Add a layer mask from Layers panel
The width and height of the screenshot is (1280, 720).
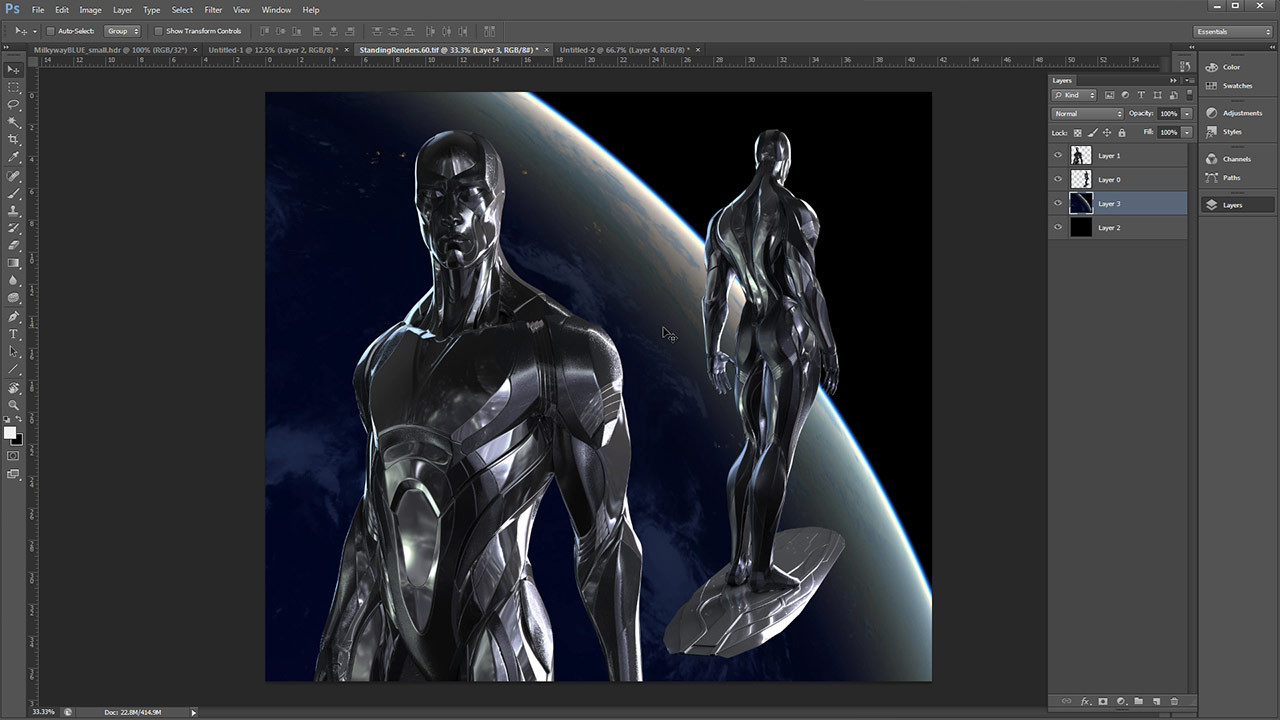click(x=1103, y=702)
